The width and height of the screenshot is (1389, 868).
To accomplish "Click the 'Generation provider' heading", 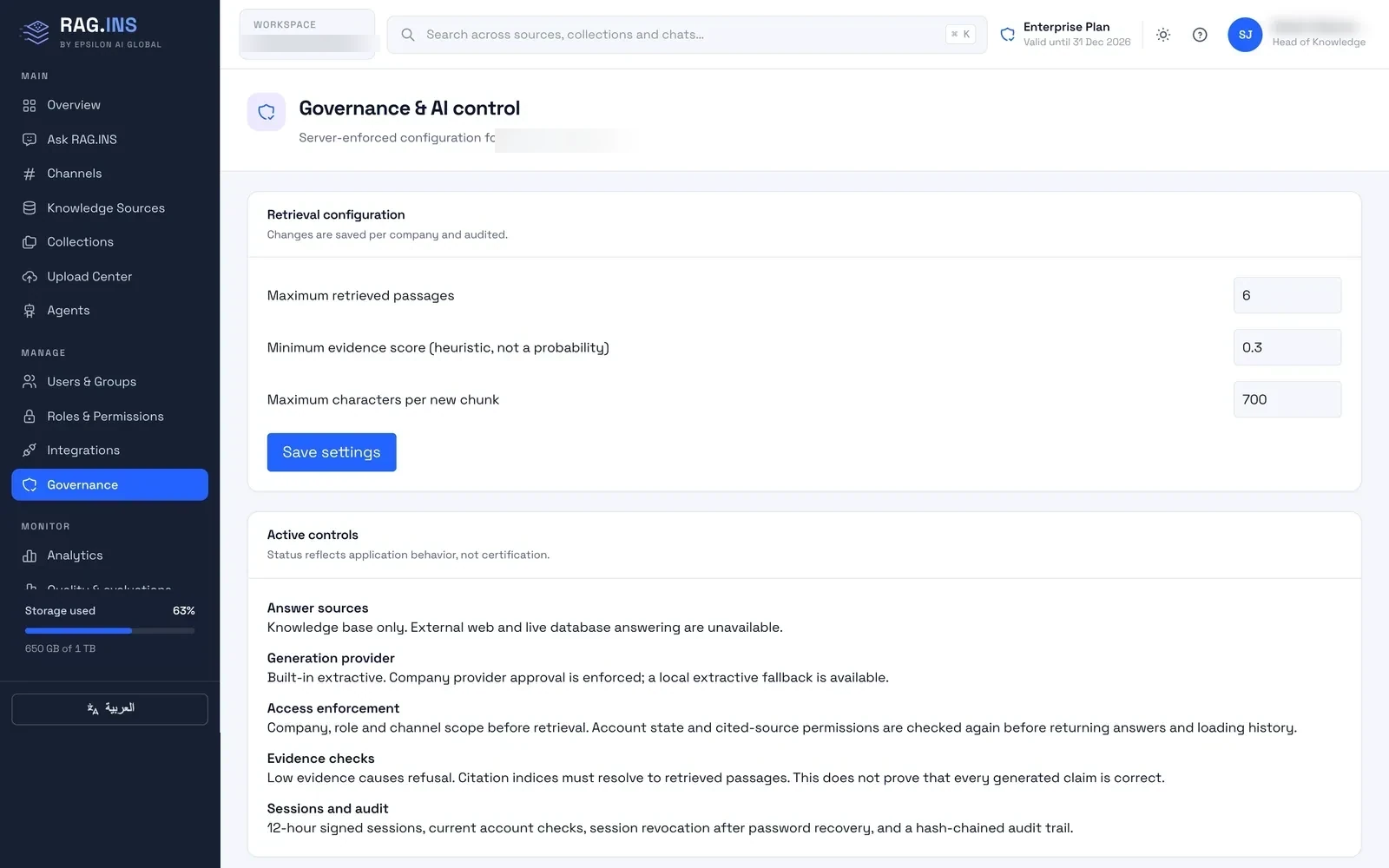I will (331, 658).
